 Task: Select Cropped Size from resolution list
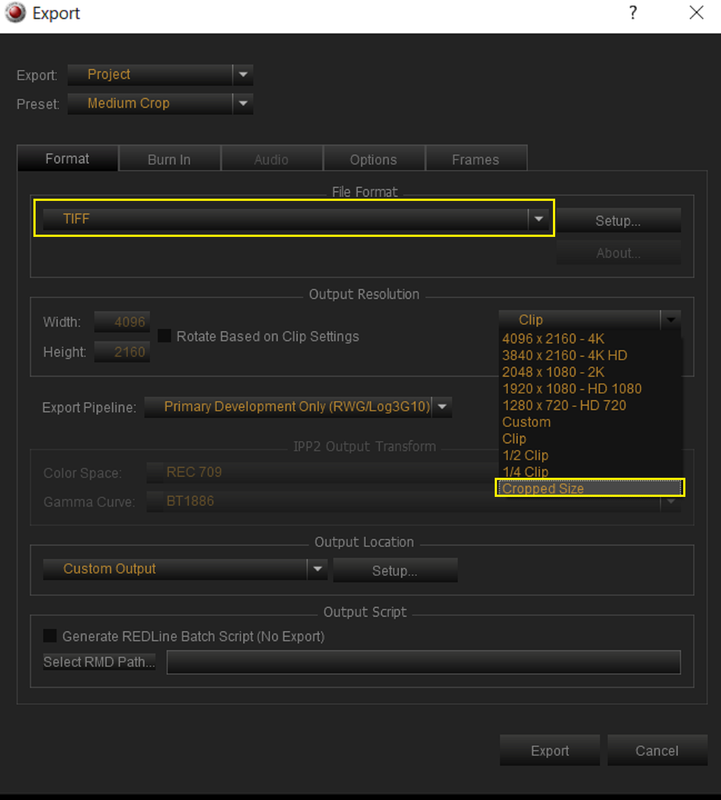(x=590, y=488)
